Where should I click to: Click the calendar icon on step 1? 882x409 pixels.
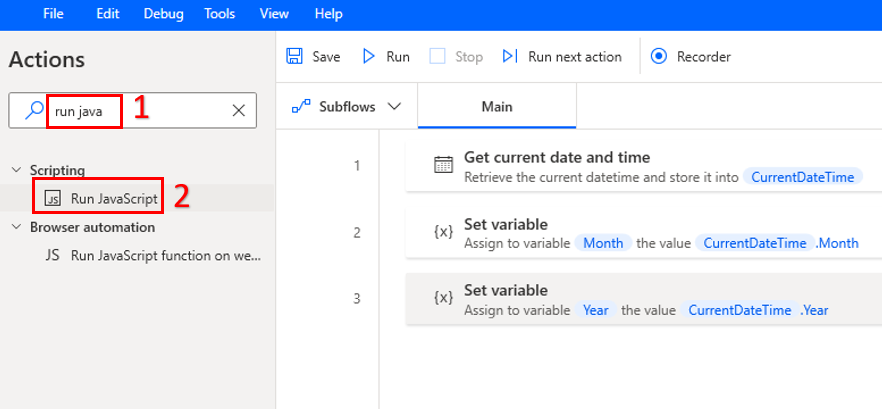click(443, 166)
